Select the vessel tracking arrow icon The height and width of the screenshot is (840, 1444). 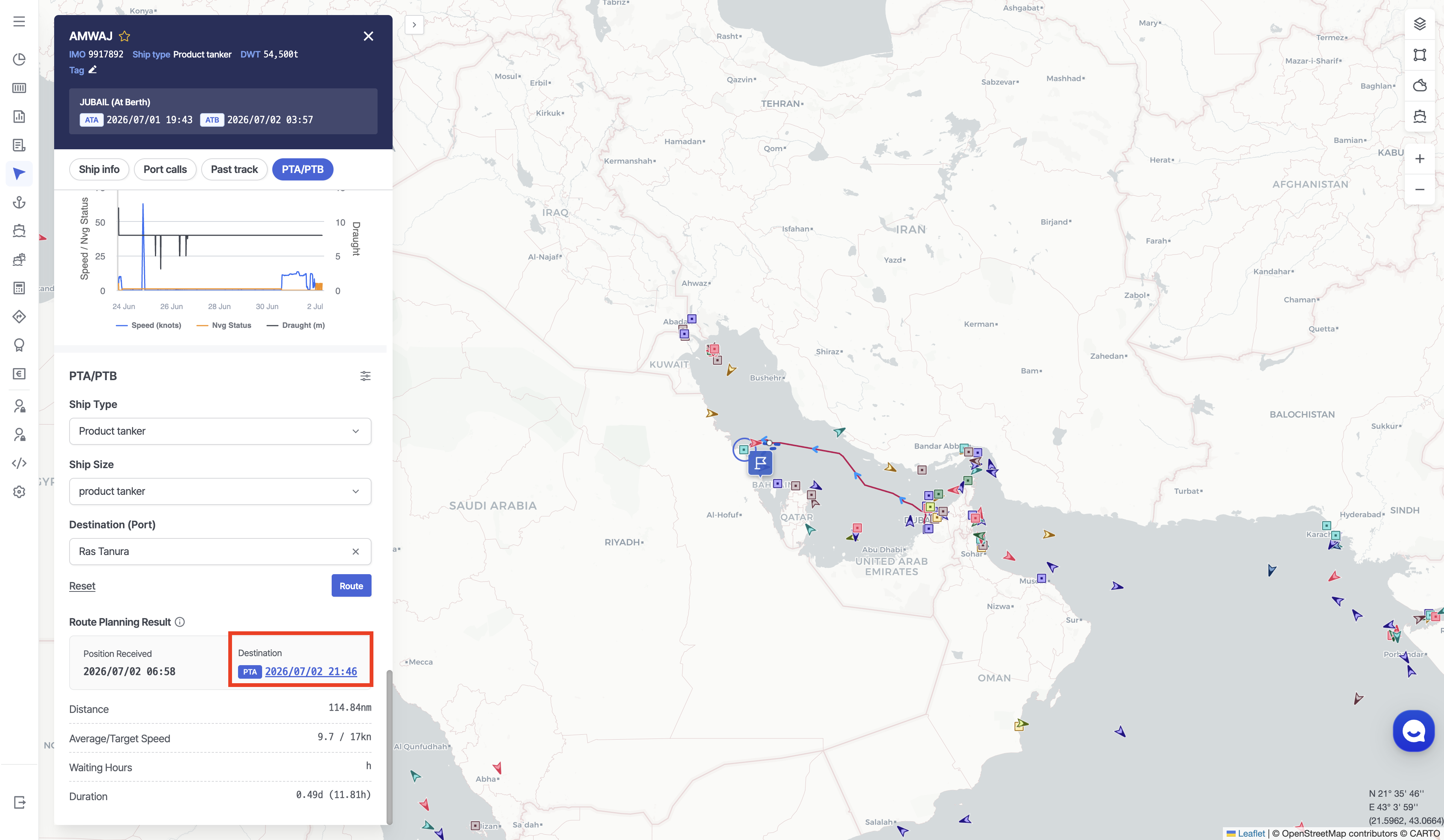(x=19, y=174)
